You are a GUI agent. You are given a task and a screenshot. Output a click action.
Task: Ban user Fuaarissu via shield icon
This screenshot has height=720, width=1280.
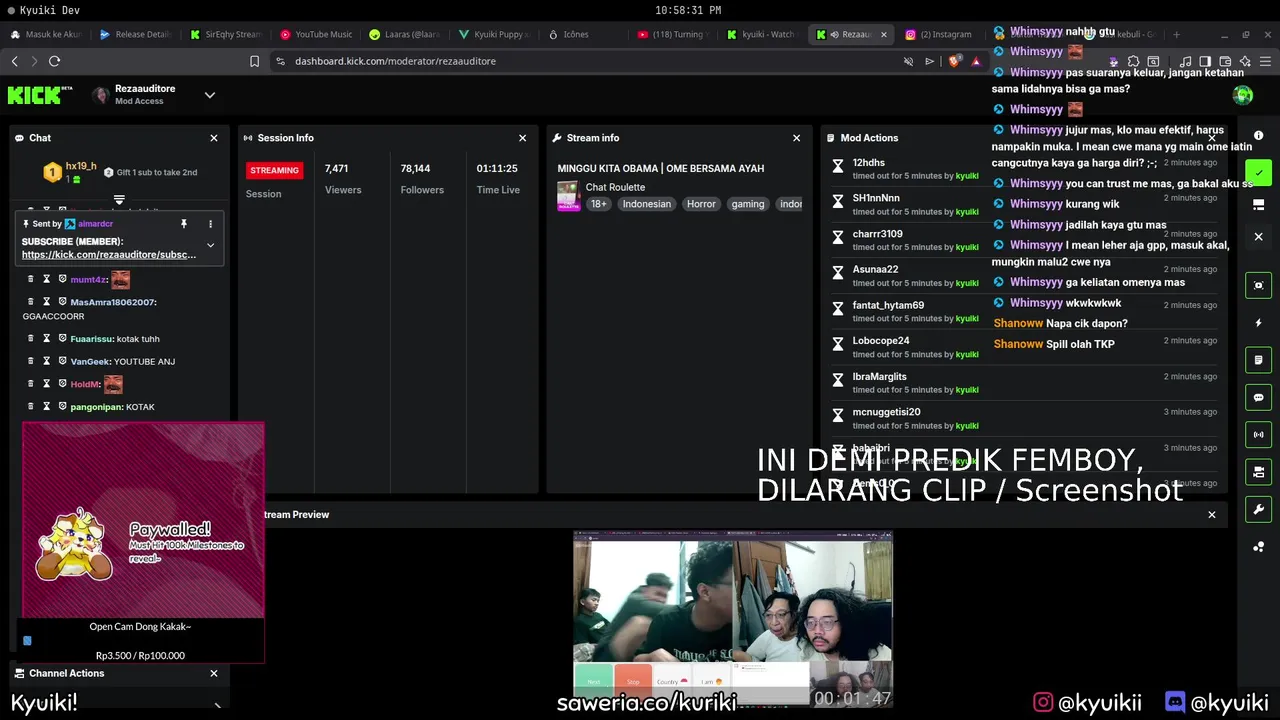tap(62, 338)
